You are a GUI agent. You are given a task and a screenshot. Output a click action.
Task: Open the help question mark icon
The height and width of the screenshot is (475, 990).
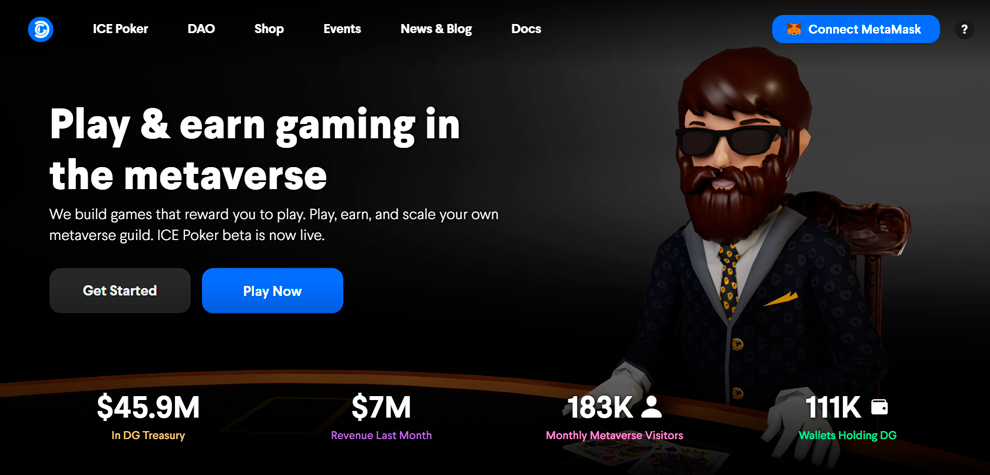(964, 29)
